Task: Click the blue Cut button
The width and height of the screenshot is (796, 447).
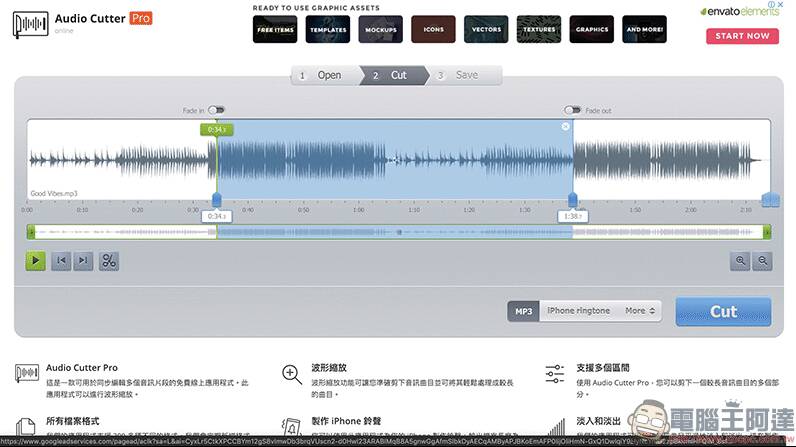Action: click(x=723, y=312)
